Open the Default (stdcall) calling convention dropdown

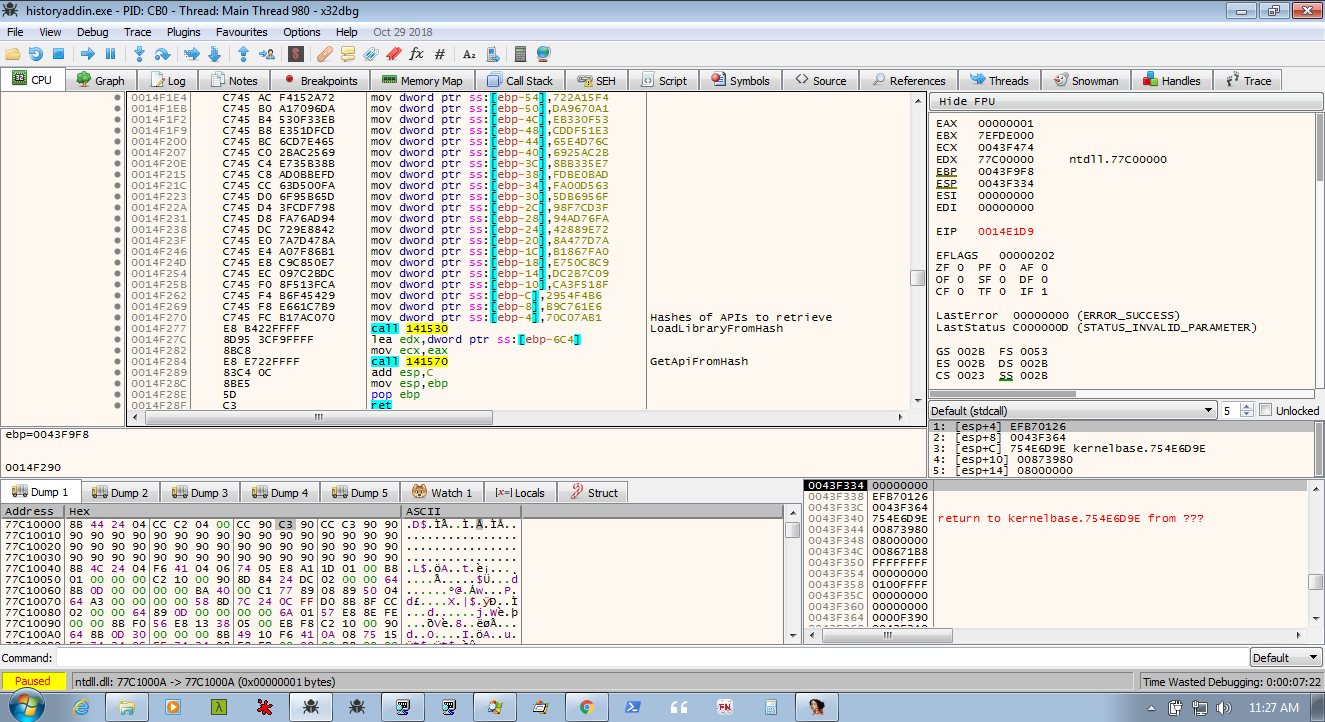pyautogui.click(x=1068, y=410)
